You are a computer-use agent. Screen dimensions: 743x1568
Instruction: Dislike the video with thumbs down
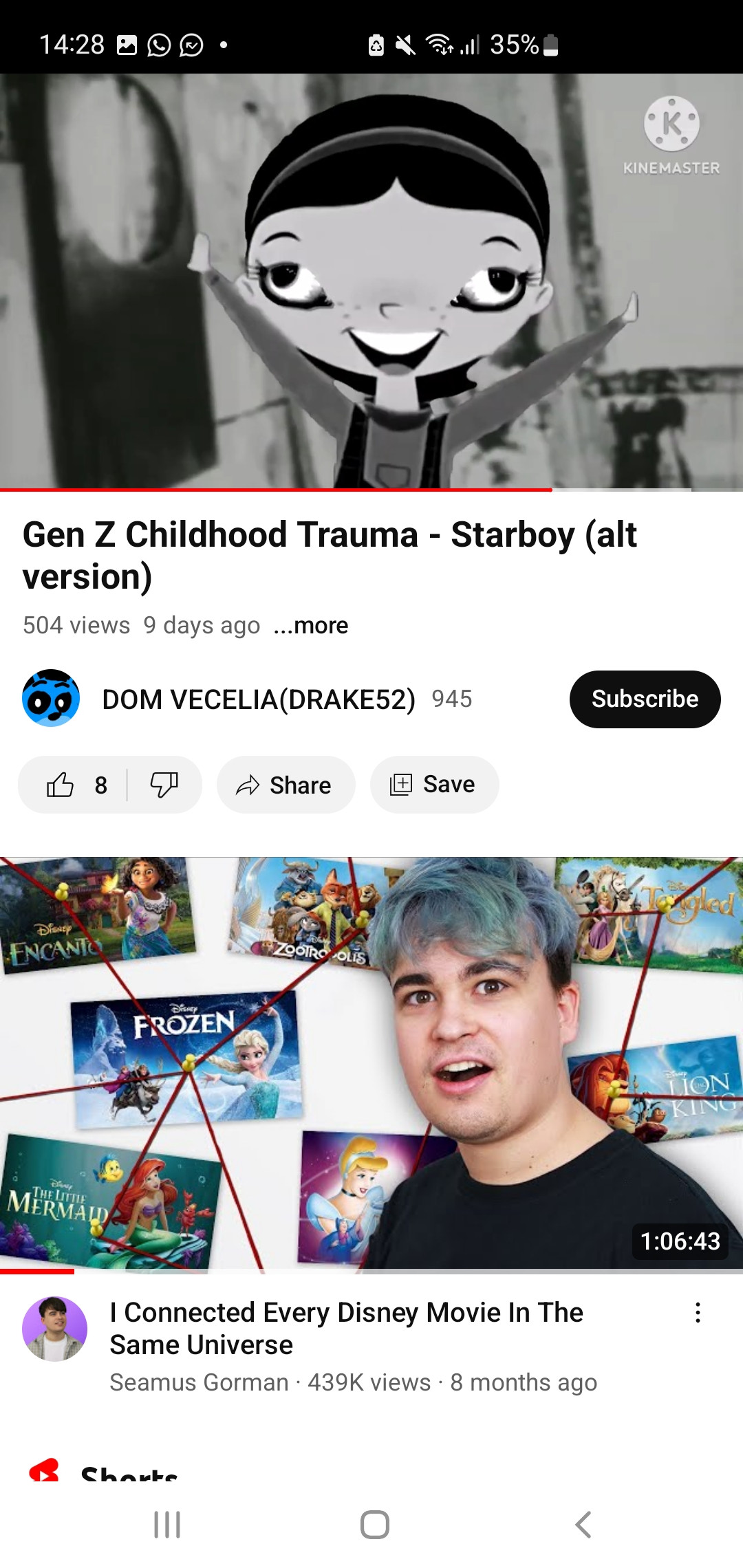[164, 785]
